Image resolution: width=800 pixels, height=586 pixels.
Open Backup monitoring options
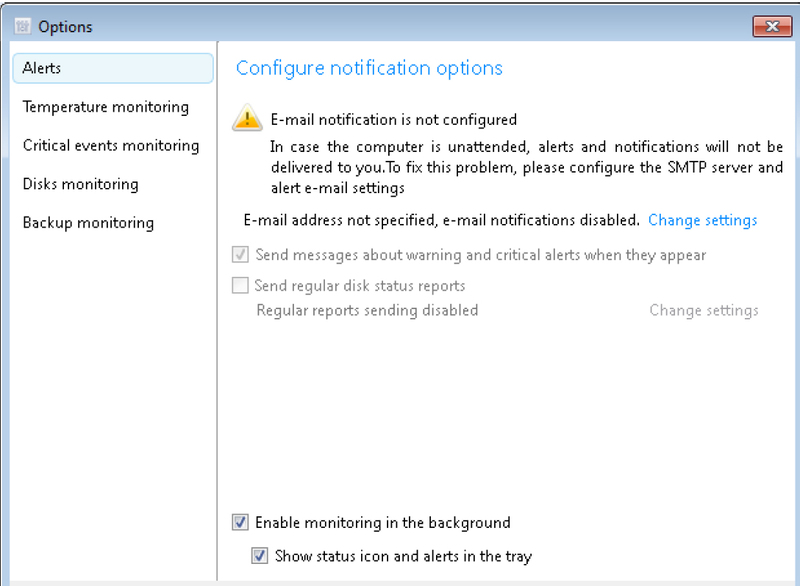(x=88, y=223)
